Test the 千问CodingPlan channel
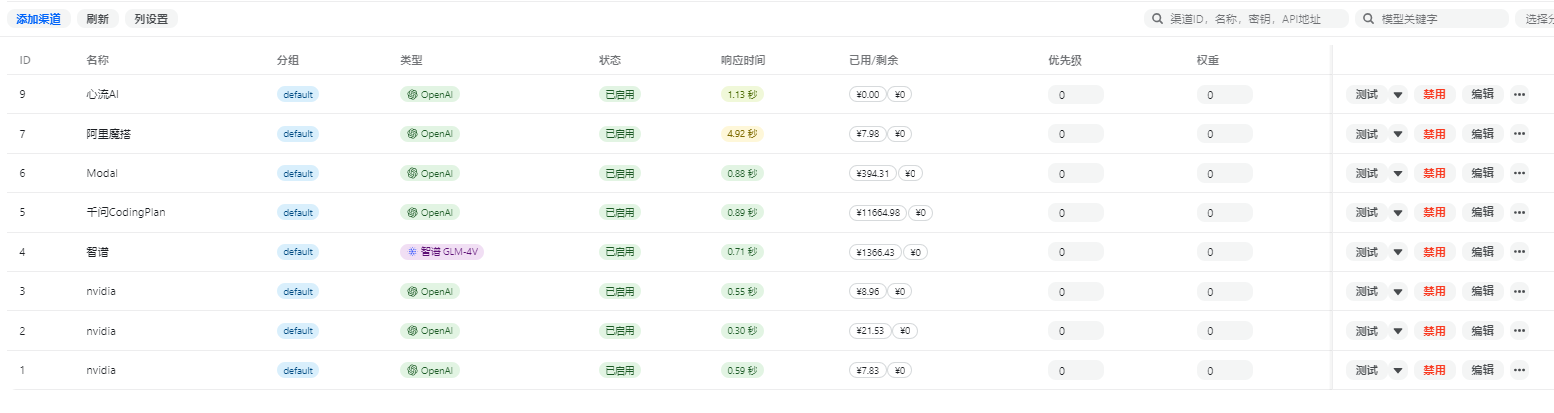The height and width of the screenshot is (413, 1554). coord(1366,212)
